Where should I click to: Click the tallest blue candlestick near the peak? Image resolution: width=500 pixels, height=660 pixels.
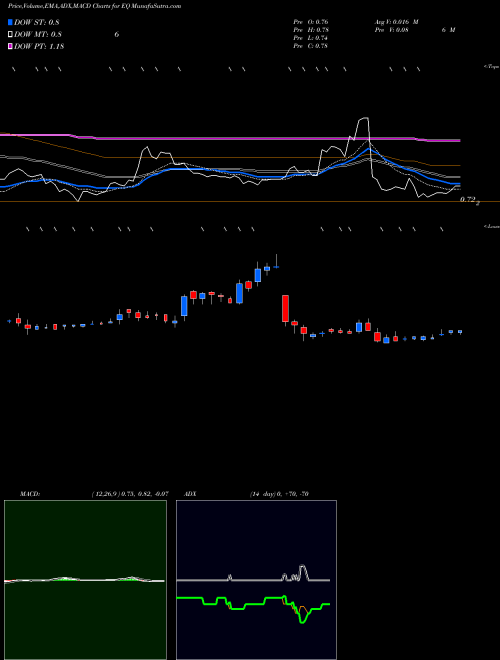(x=239, y=293)
